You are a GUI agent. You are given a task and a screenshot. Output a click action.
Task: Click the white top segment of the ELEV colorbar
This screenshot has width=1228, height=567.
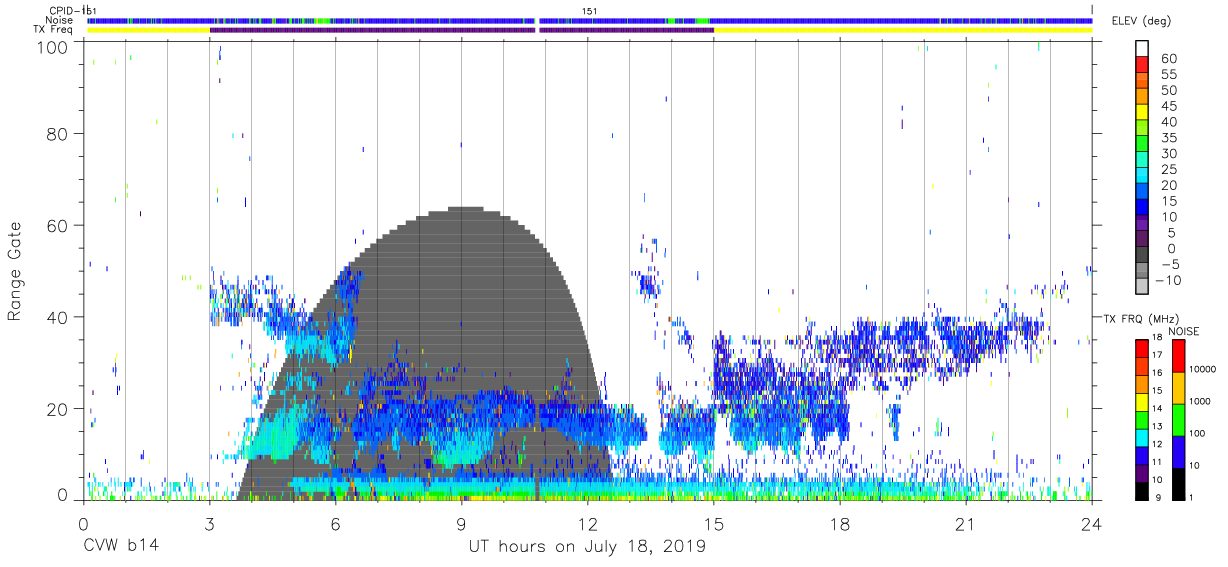(1141, 49)
